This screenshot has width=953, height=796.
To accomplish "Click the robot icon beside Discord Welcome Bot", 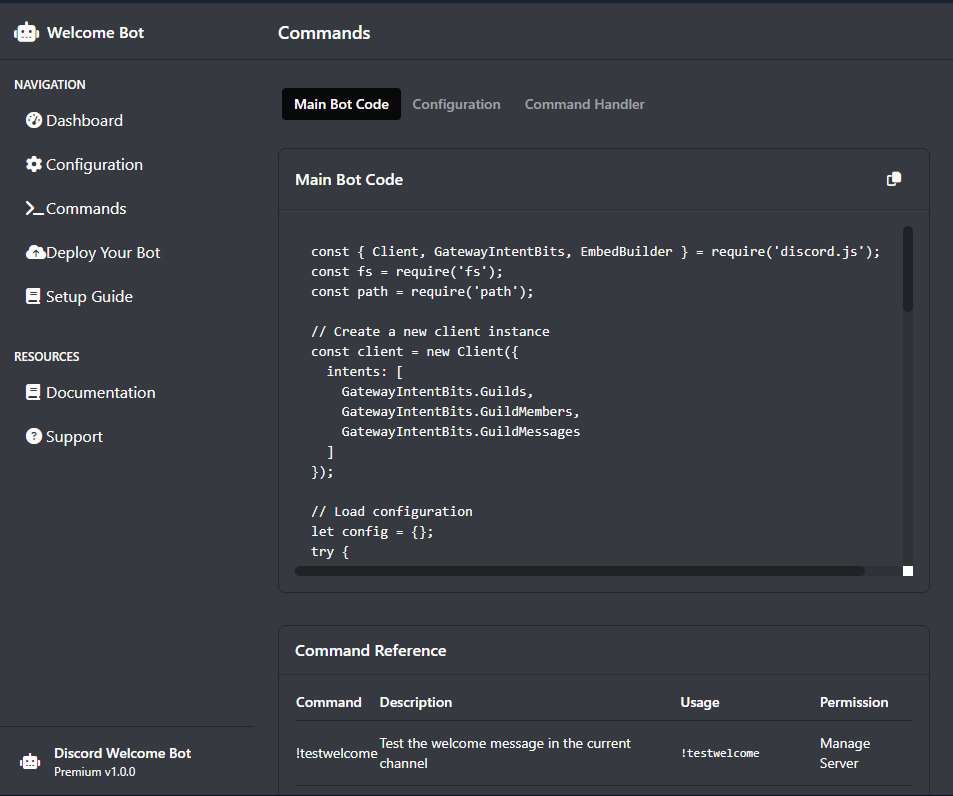I will [31, 762].
